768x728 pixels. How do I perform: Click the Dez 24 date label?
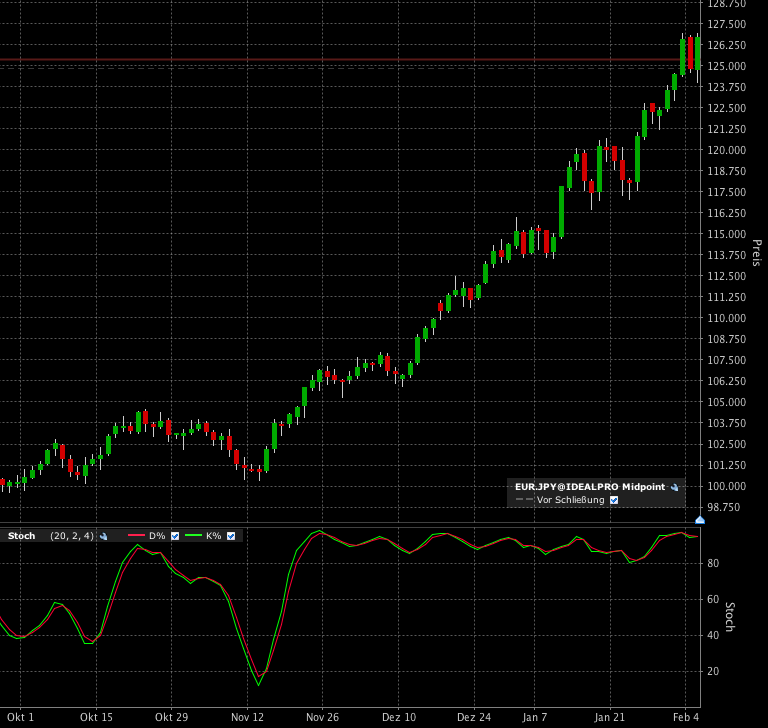(474, 717)
